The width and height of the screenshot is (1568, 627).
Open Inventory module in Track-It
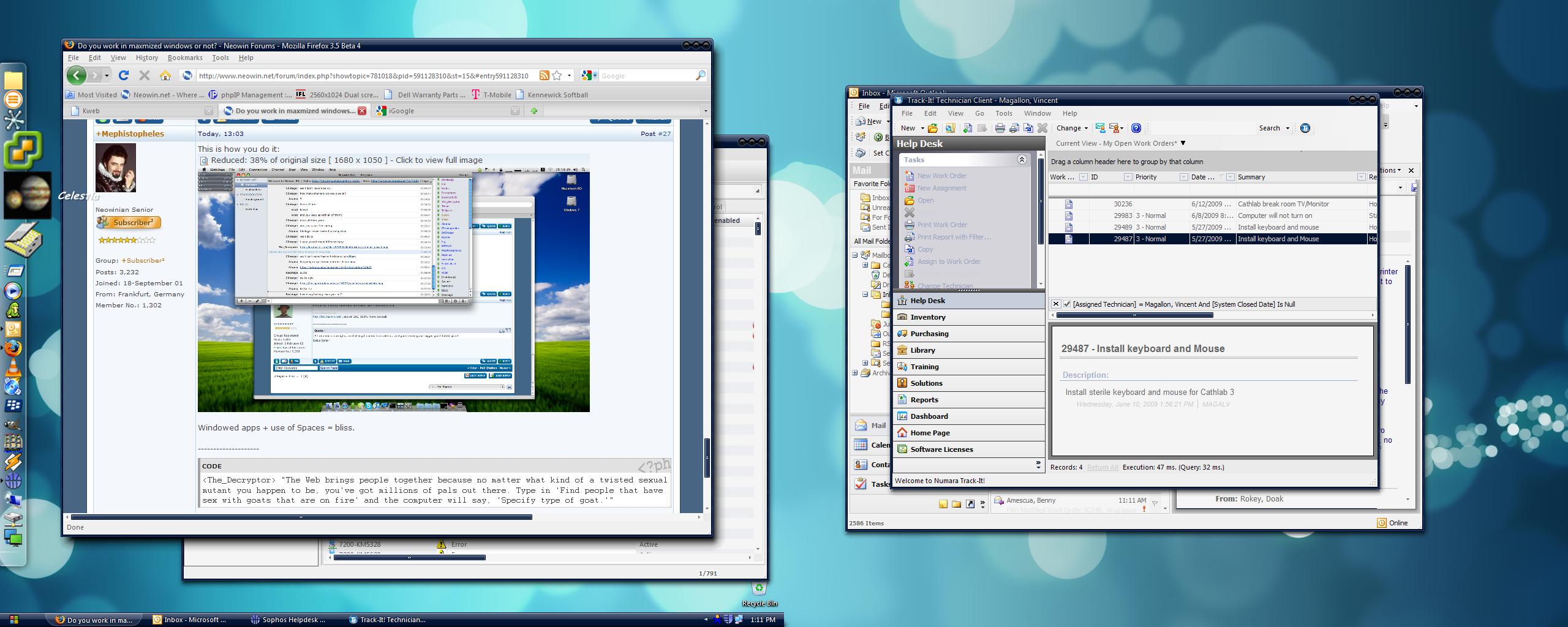[x=968, y=317]
